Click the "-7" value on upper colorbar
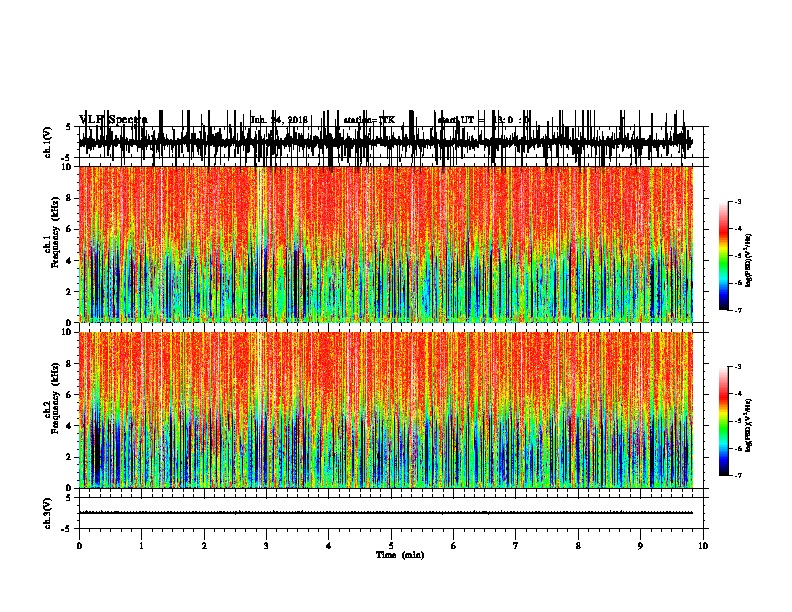 (x=737, y=310)
